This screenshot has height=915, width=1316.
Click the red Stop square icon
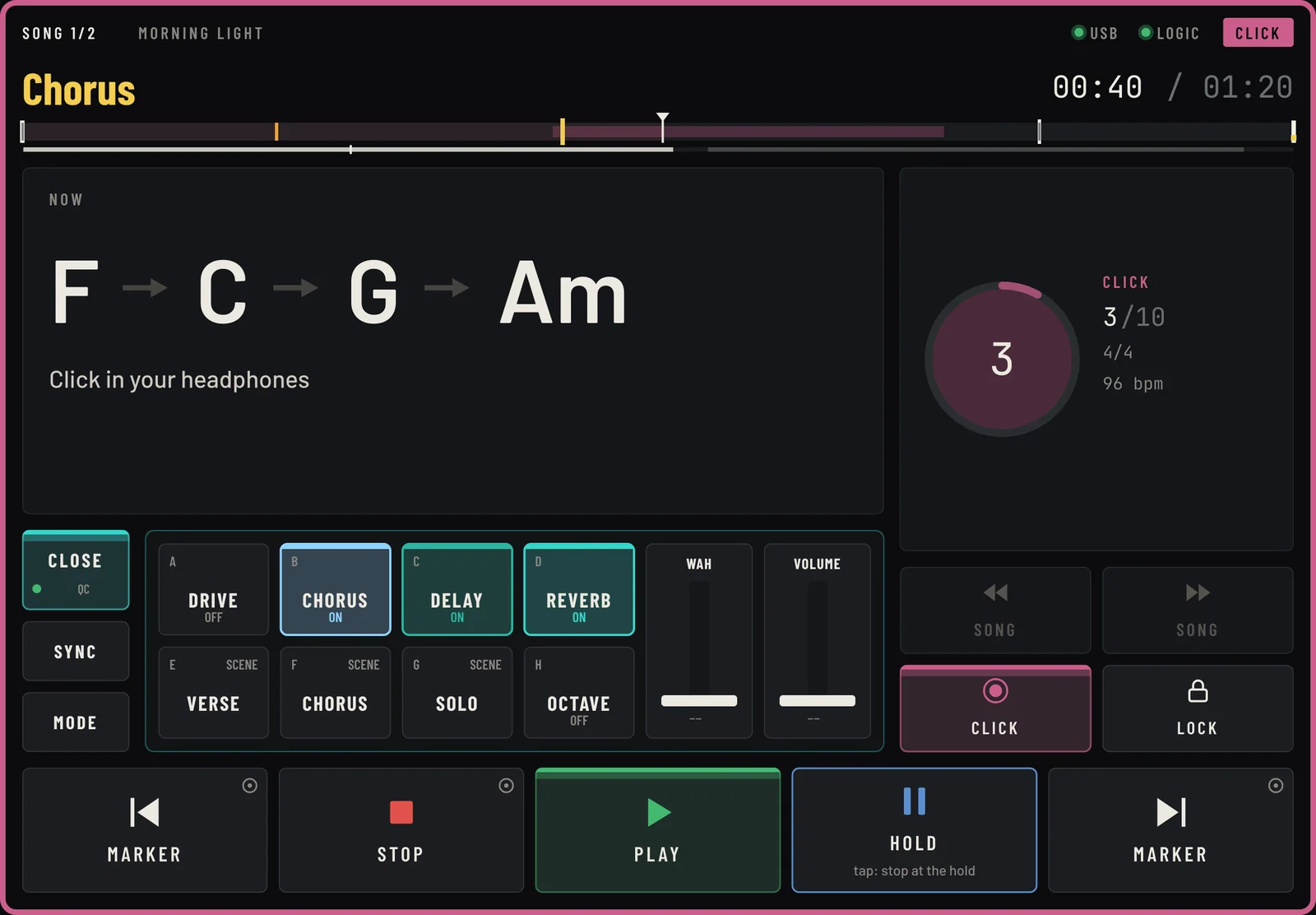coord(401,812)
